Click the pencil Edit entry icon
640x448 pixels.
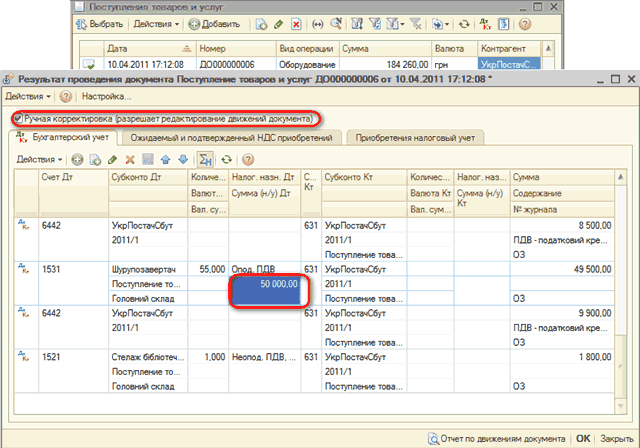tap(111, 160)
